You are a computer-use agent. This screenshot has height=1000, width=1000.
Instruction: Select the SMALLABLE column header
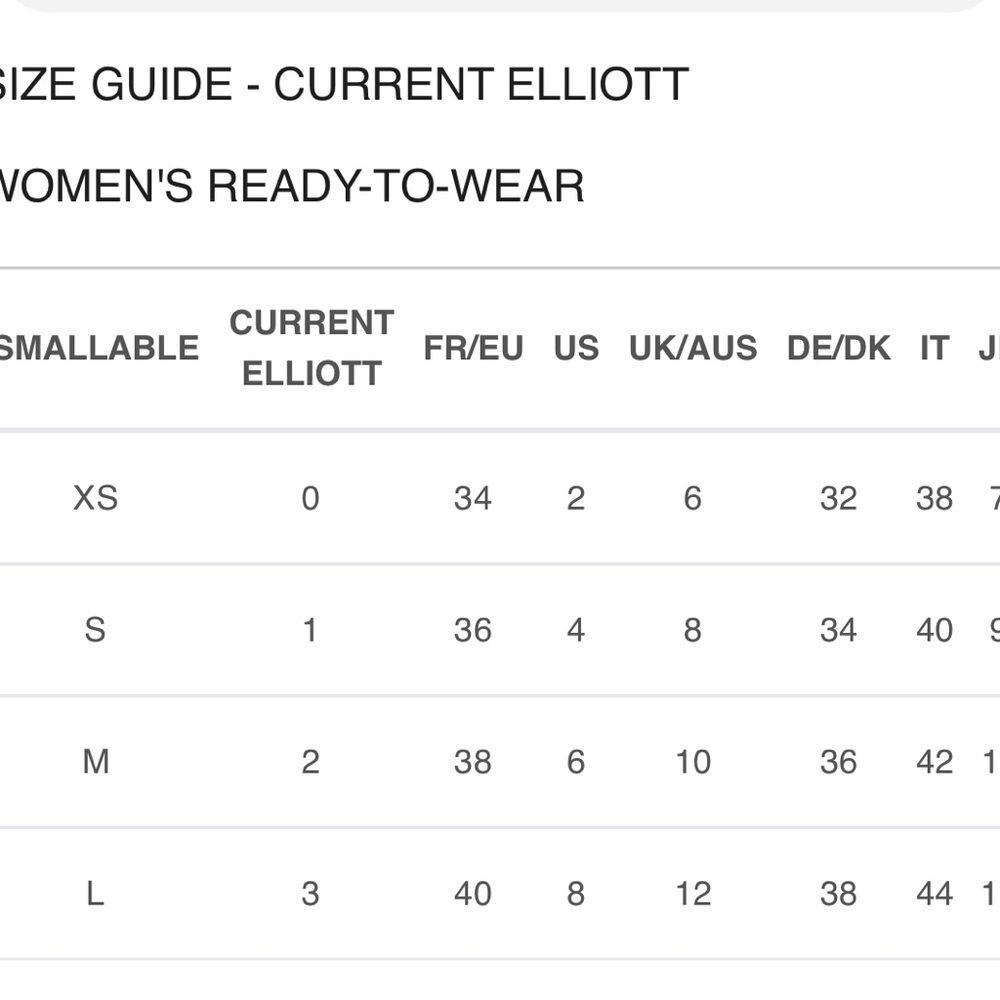pyautogui.click(x=97, y=348)
